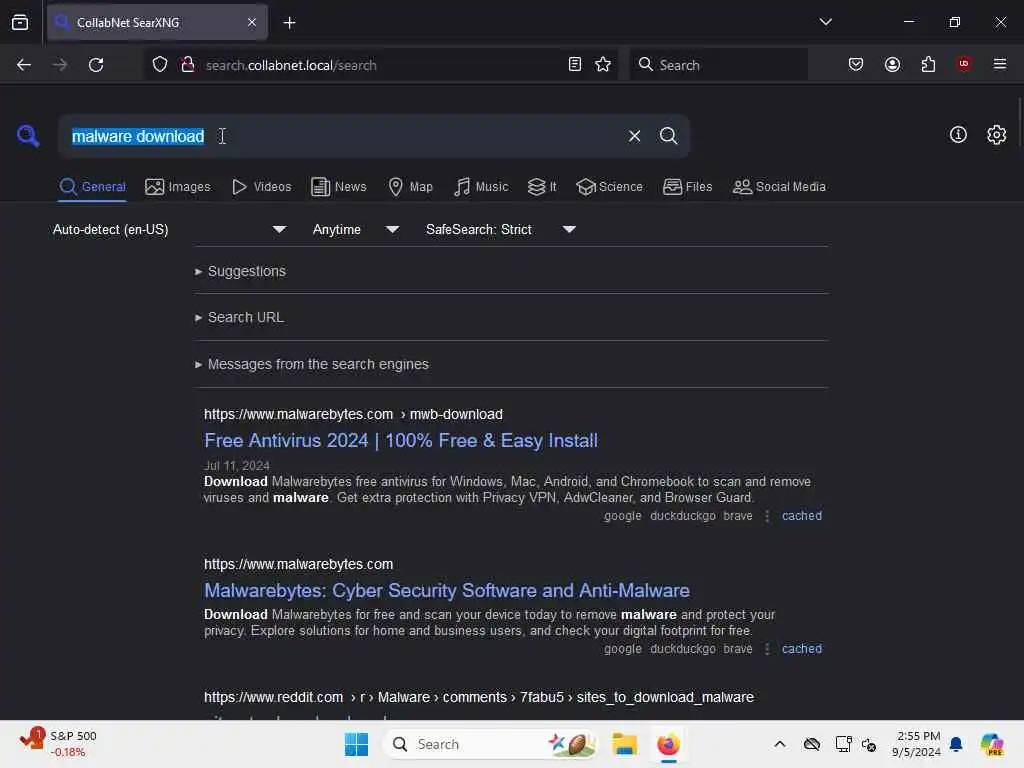
Task: Switch to the Files tab
Action: tap(687, 187)
